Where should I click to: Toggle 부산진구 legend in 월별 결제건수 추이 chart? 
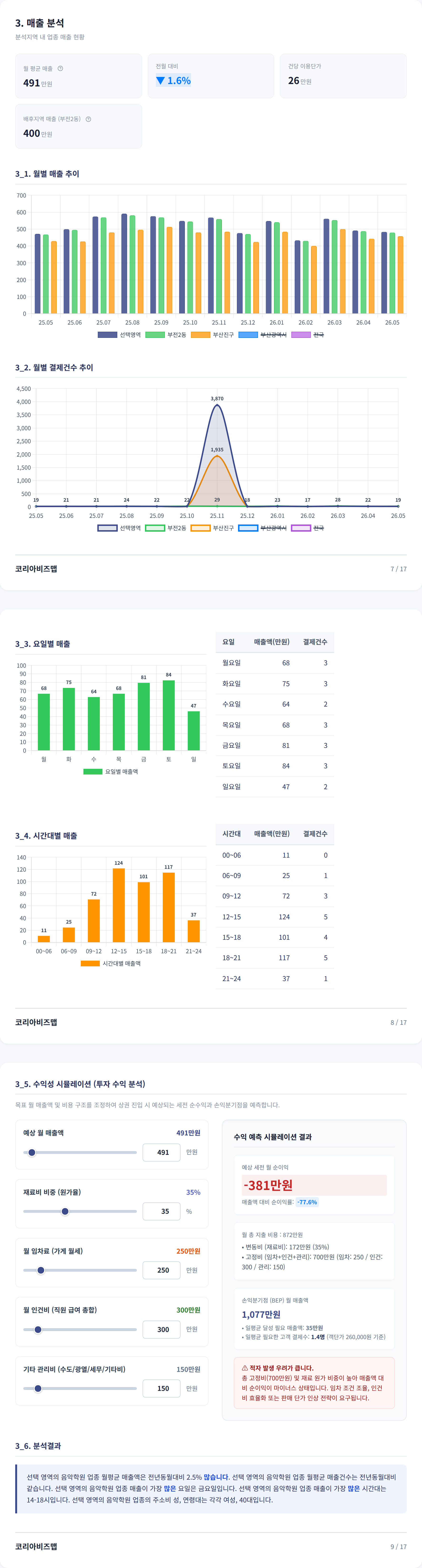tap(212, 528)
